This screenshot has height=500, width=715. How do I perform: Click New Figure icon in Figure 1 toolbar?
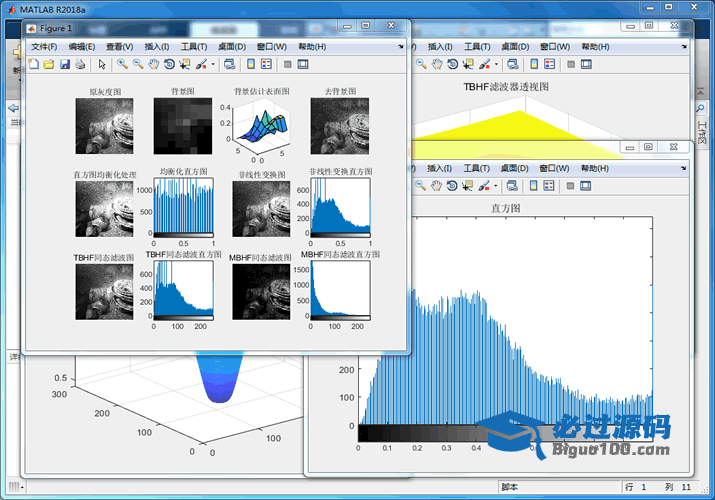point(33,64)
